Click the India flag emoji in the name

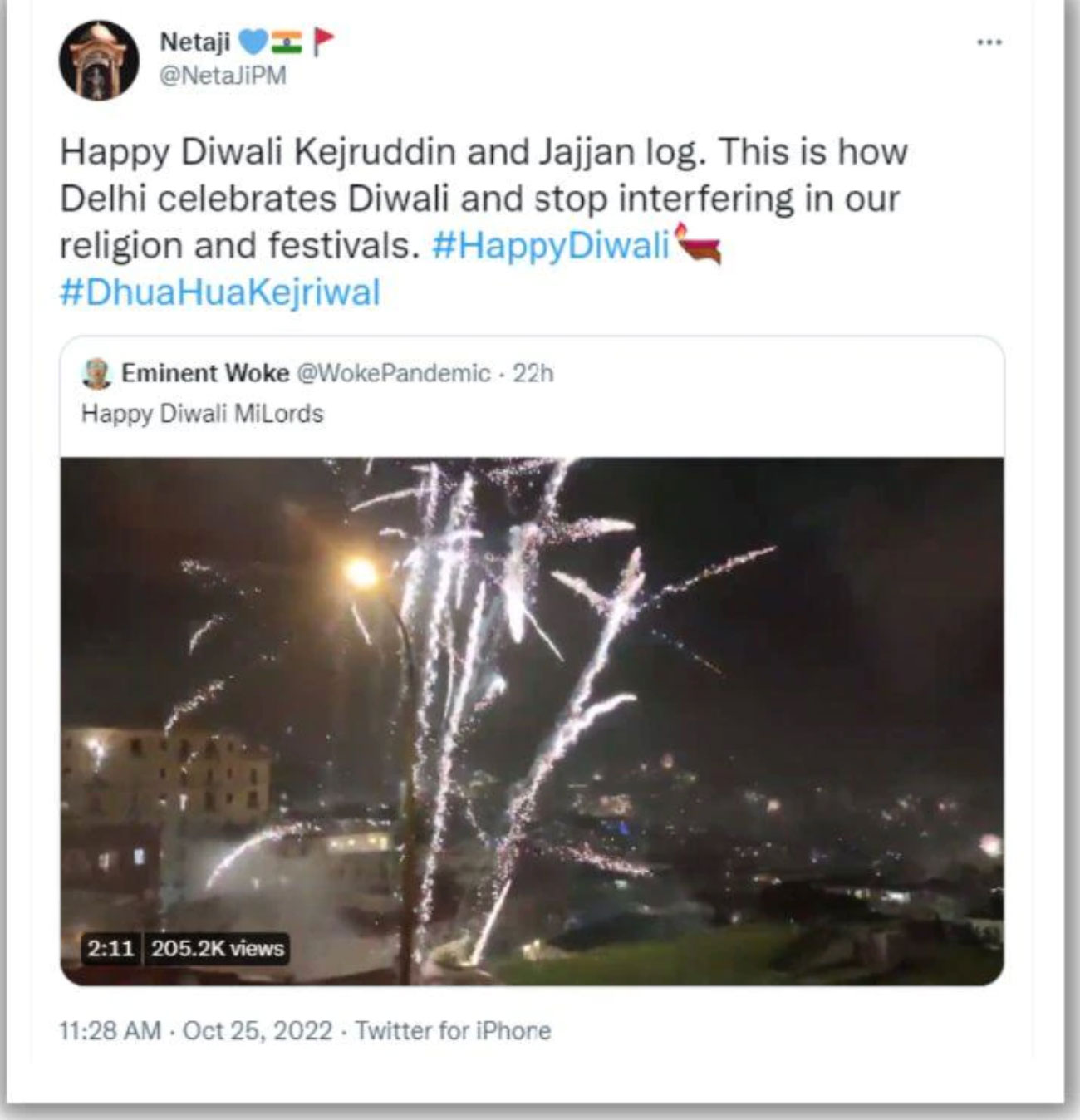pyautogui.click(x=287, y=40)
